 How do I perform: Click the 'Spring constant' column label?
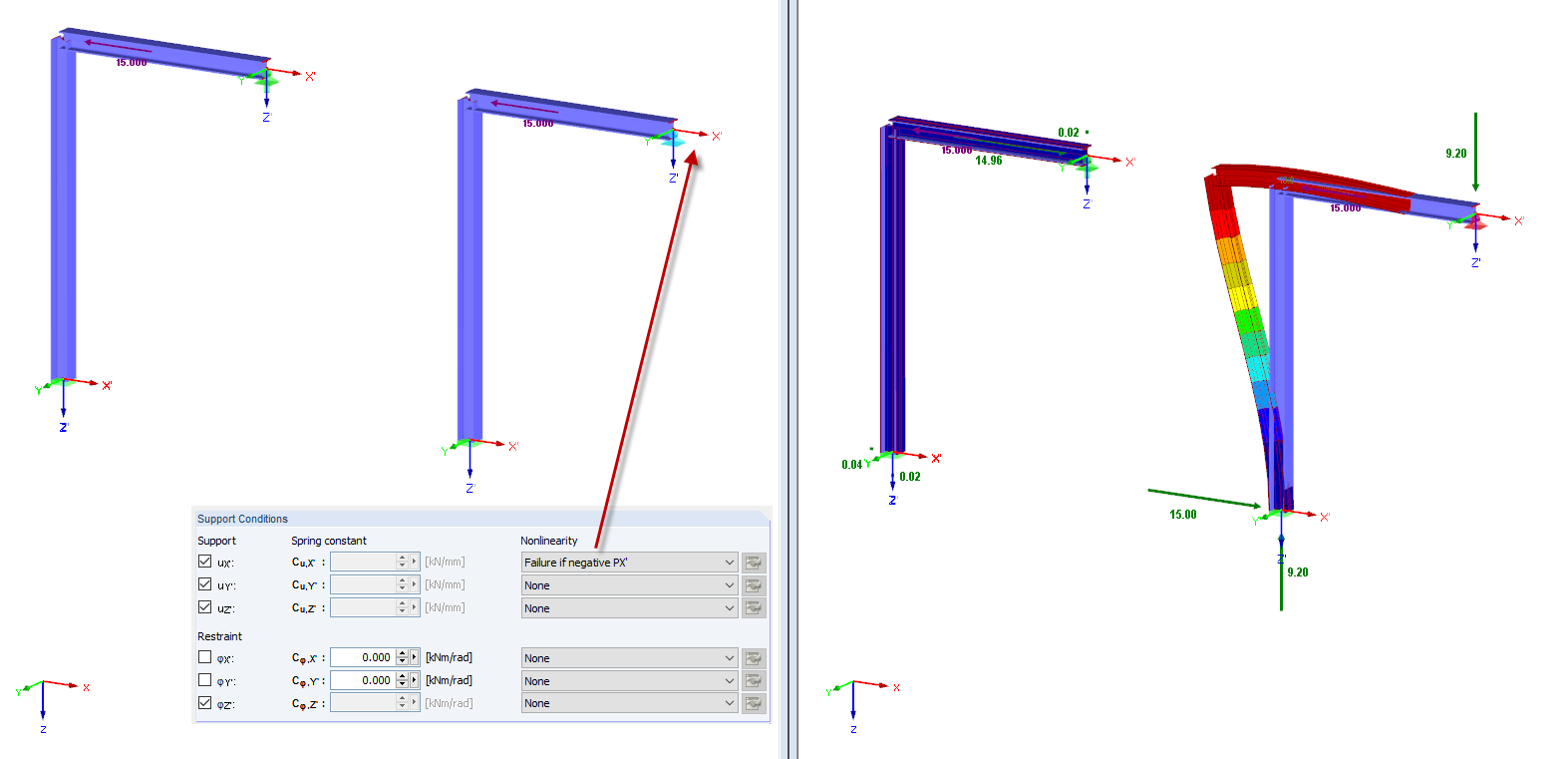tap(329, 541)
